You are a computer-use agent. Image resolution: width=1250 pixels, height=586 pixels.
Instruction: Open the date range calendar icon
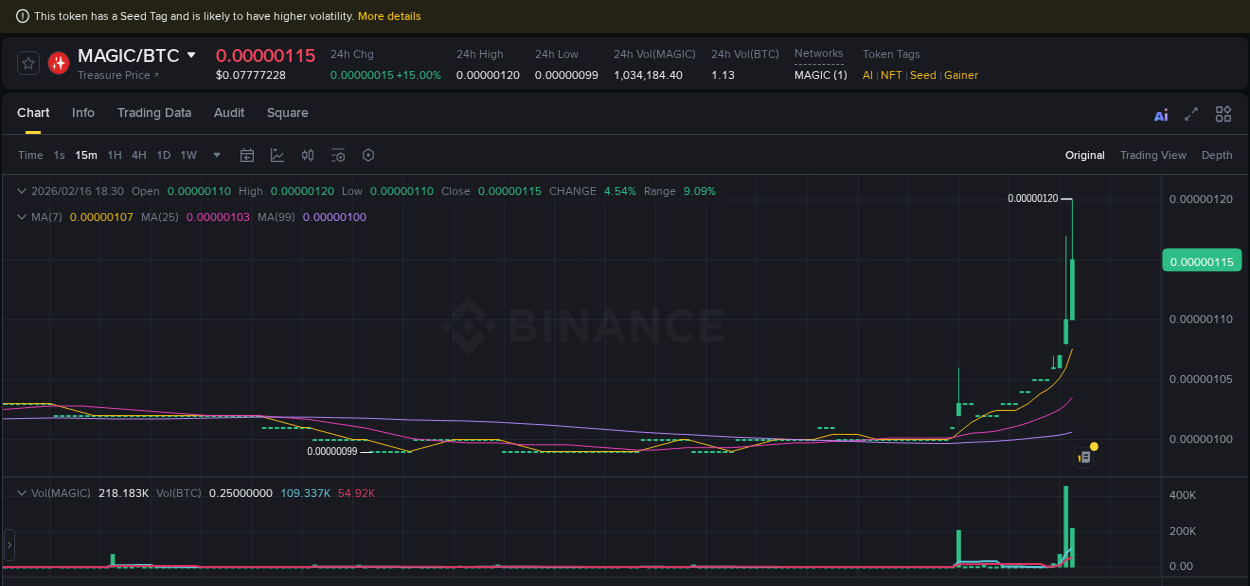[247, 155]
